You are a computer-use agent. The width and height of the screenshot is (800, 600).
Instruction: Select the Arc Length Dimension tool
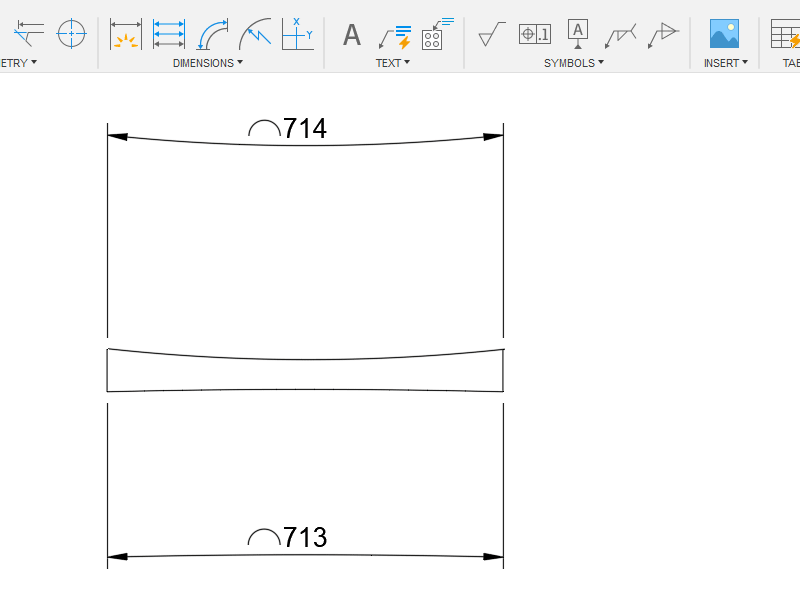212,34
